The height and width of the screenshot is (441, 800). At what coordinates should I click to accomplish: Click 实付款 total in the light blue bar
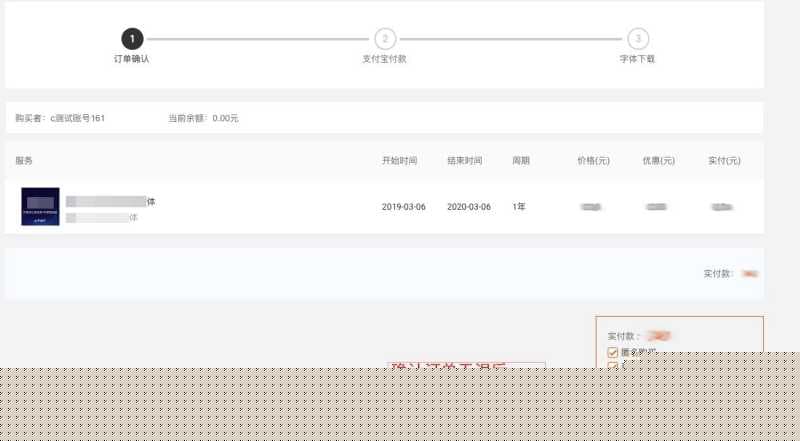(x=731, y=274)
